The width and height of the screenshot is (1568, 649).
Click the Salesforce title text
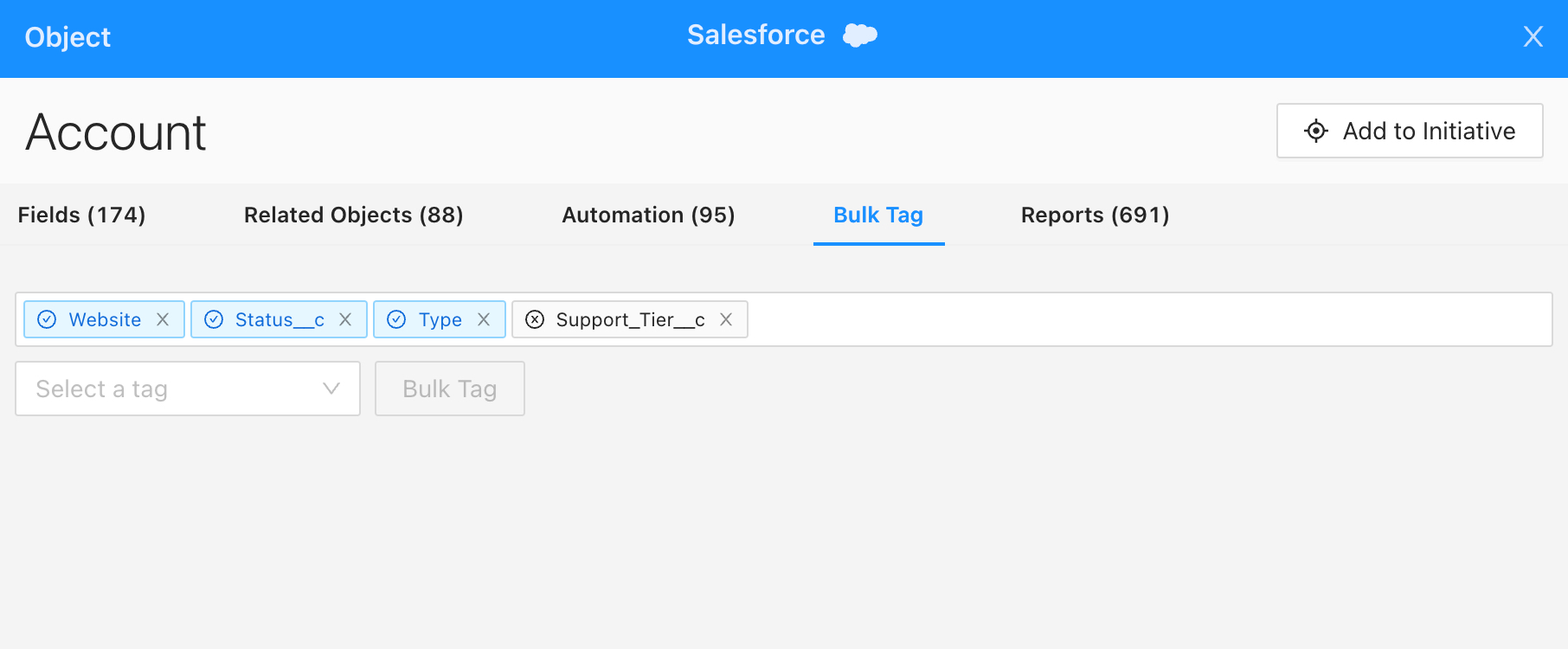tap(755, 35)
